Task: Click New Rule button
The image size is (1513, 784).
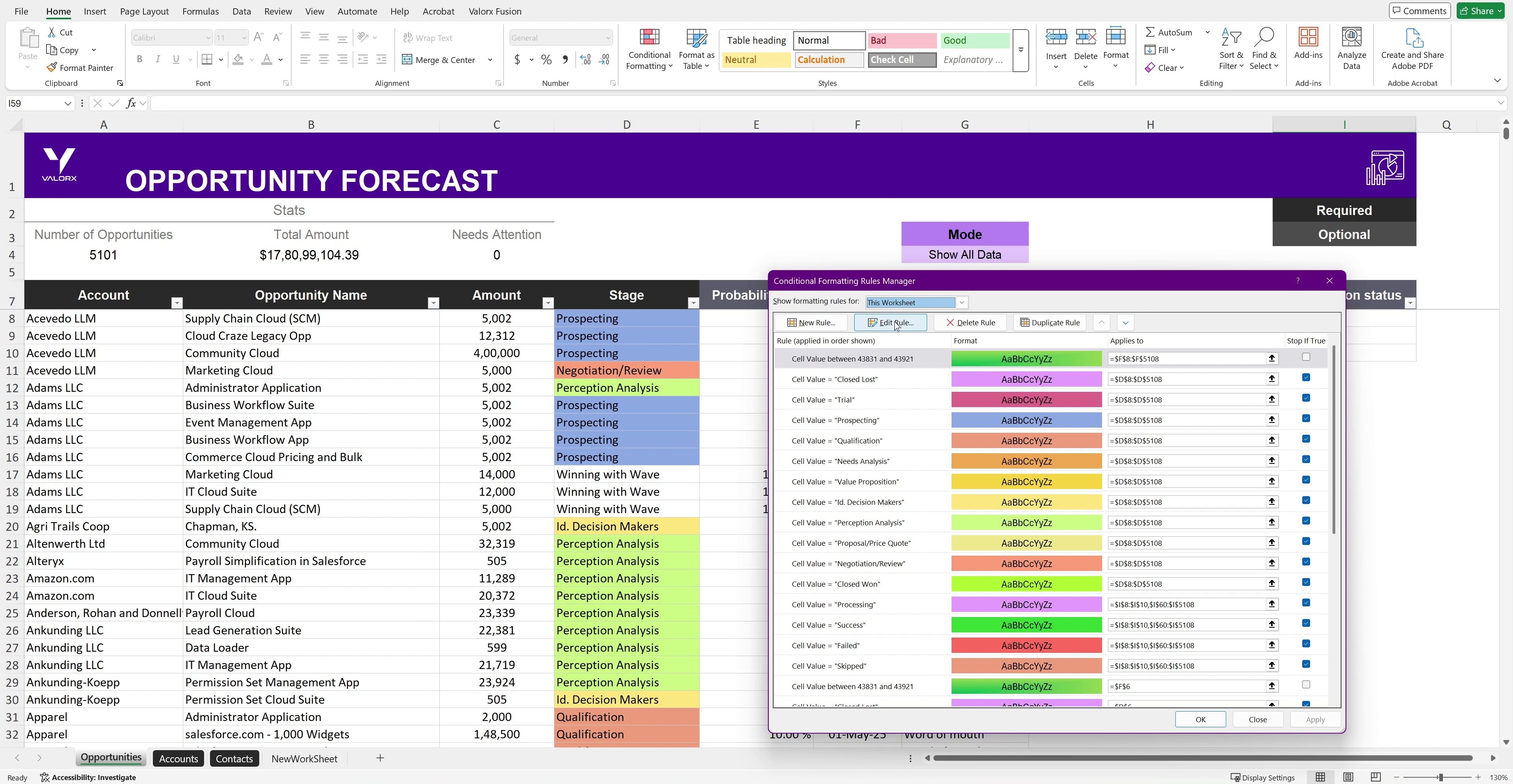Action: coord(810,322)
